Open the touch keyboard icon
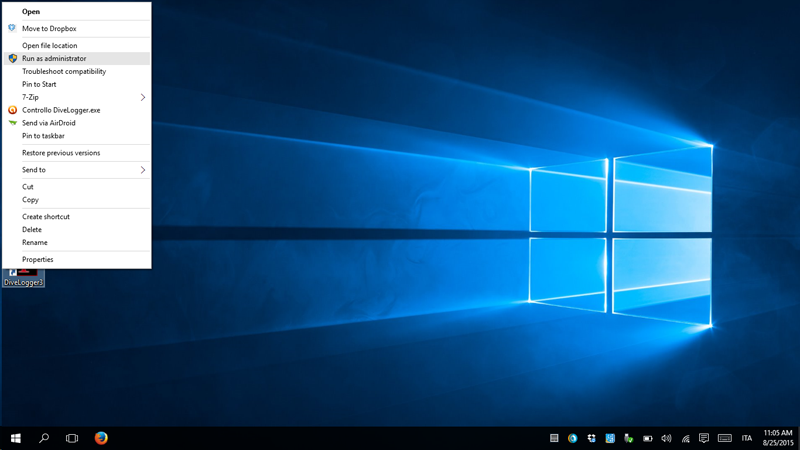 pyautogui.click(x=724, y=438)
